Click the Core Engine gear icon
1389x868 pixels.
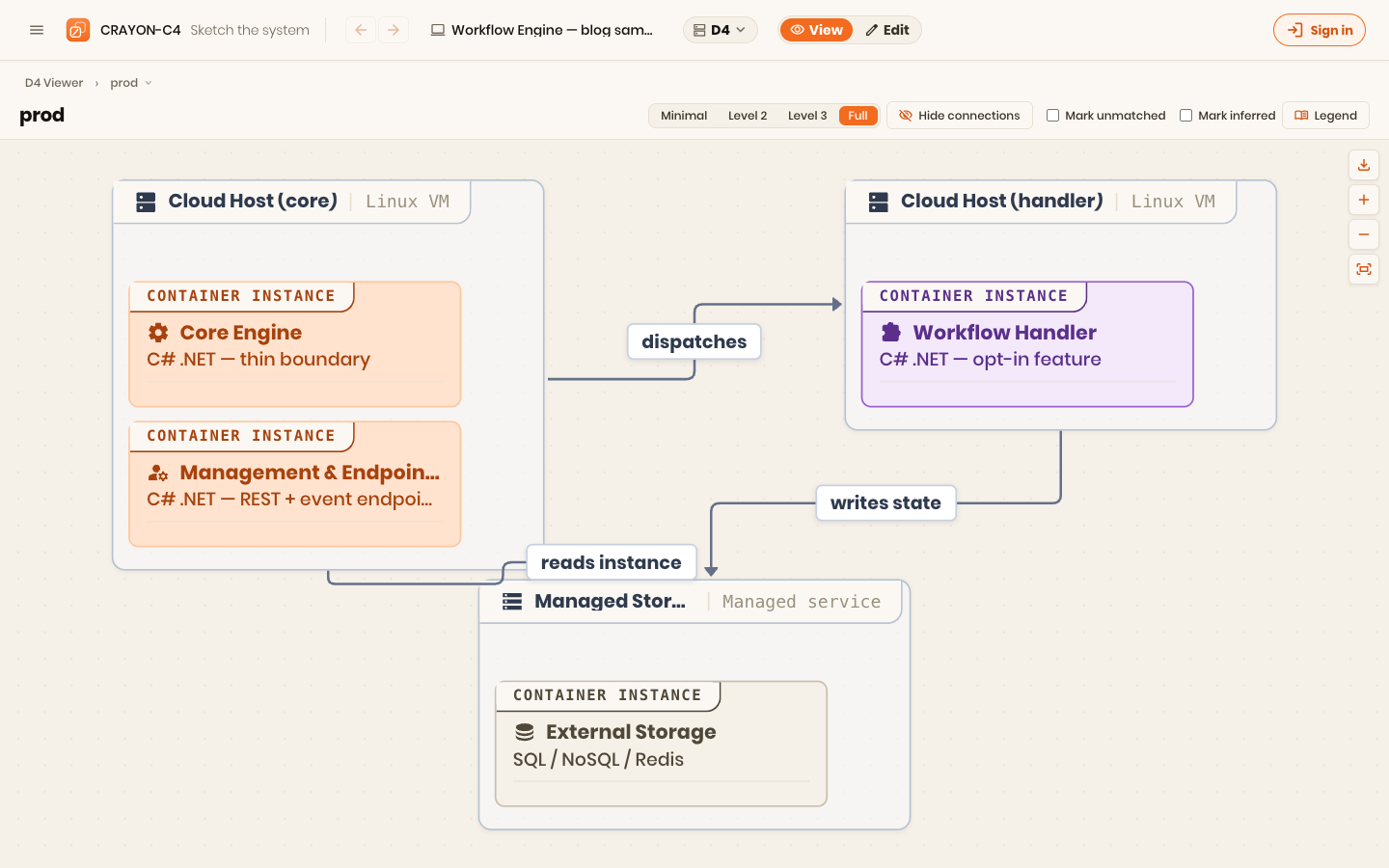coord(158,333)
